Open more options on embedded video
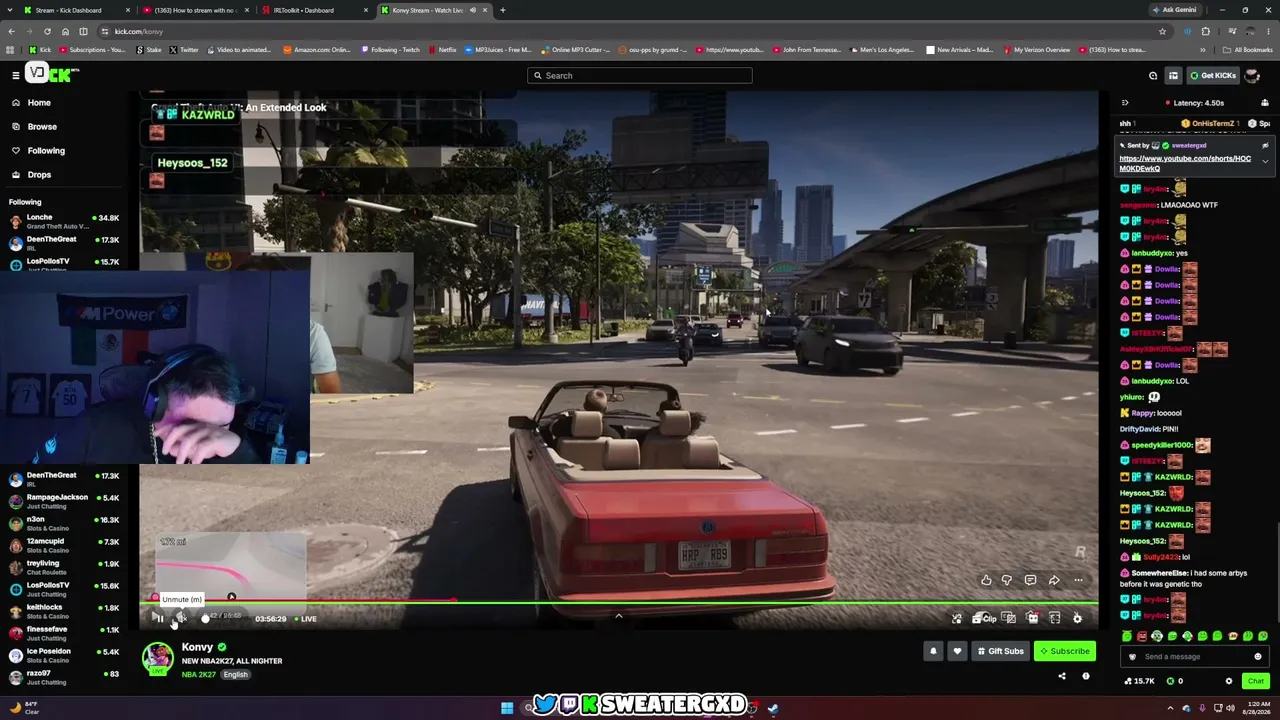Image resolution: width=1280 pixels, height=720 pixels. (1078, 580)
